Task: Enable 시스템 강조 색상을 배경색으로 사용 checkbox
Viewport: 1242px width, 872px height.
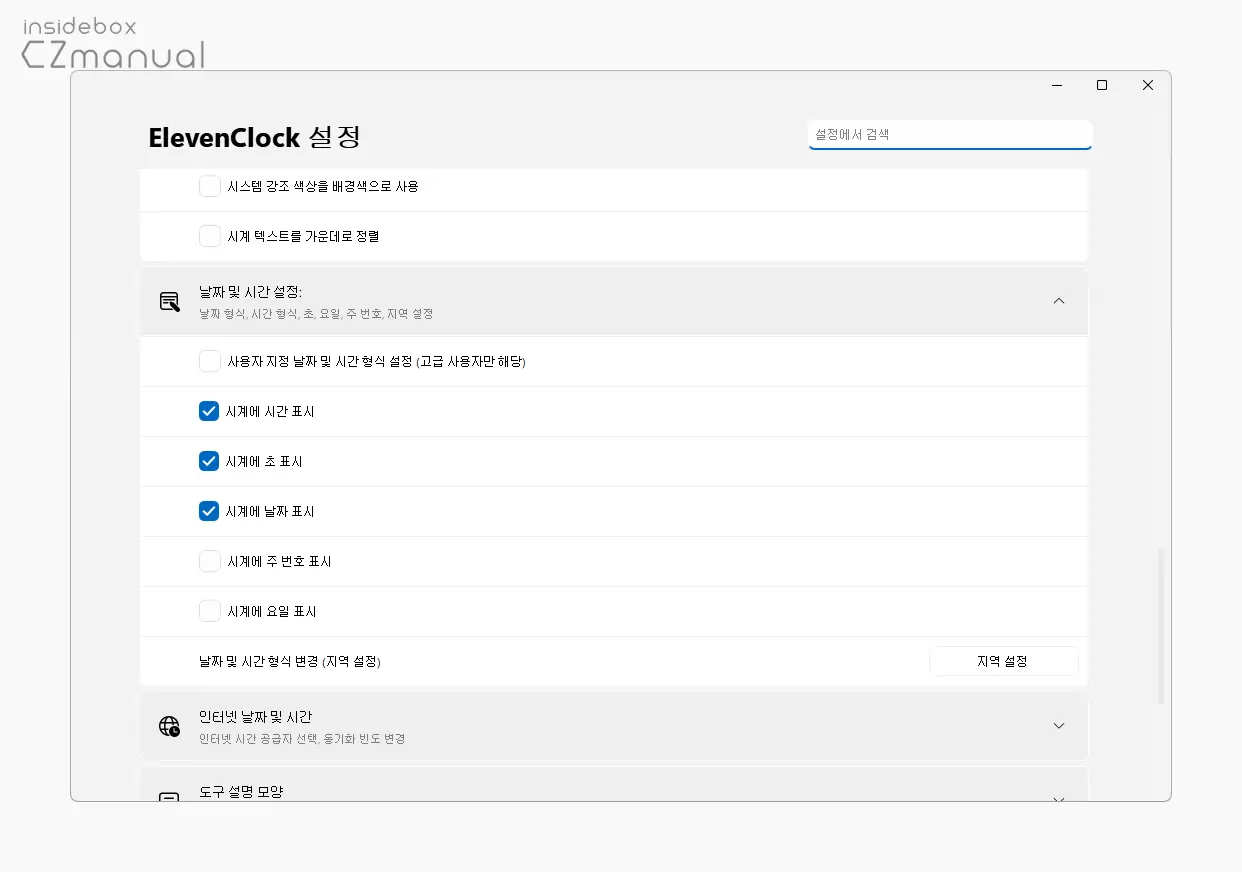Action: pyautogui.click(x=209, y=186)
